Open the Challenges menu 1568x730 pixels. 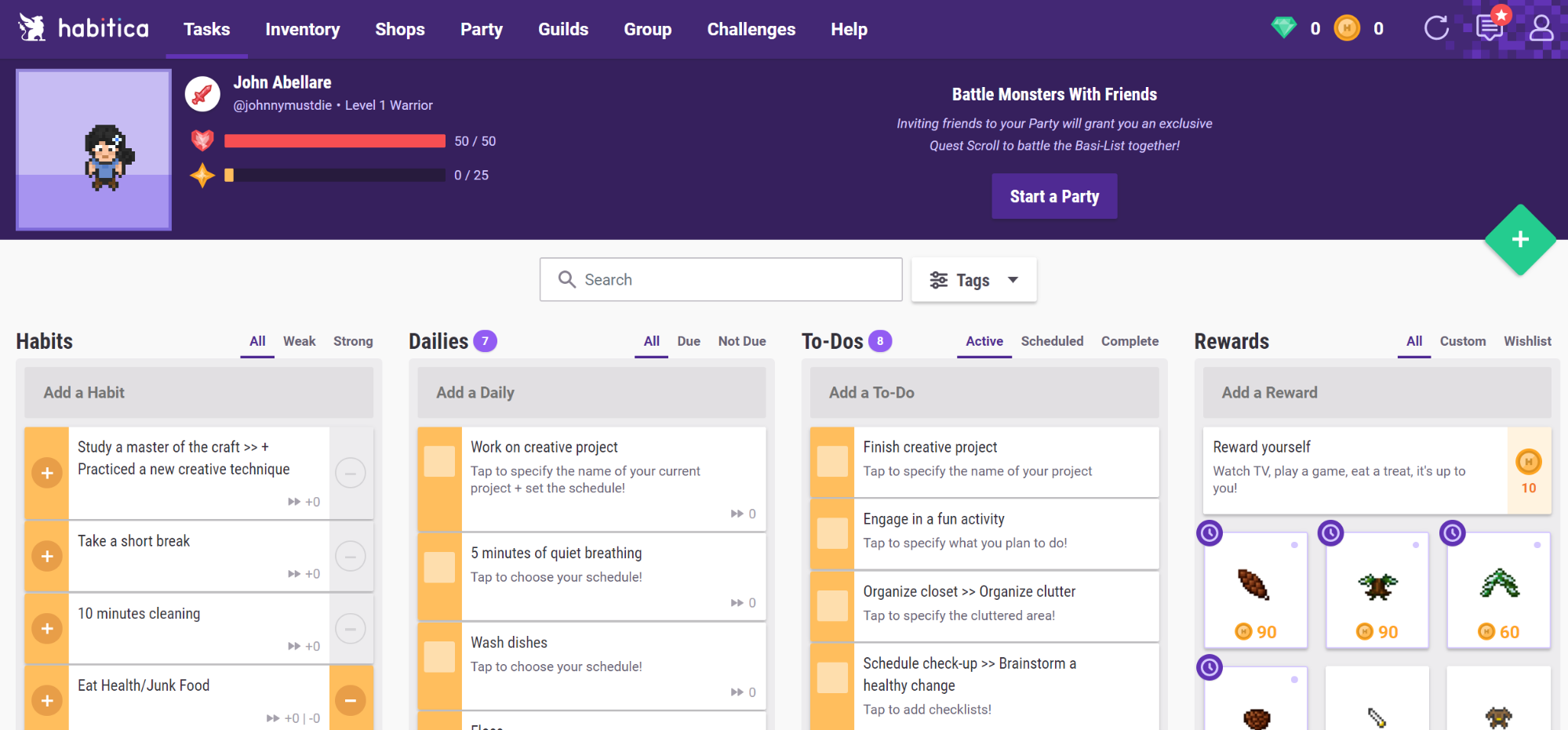751,29
